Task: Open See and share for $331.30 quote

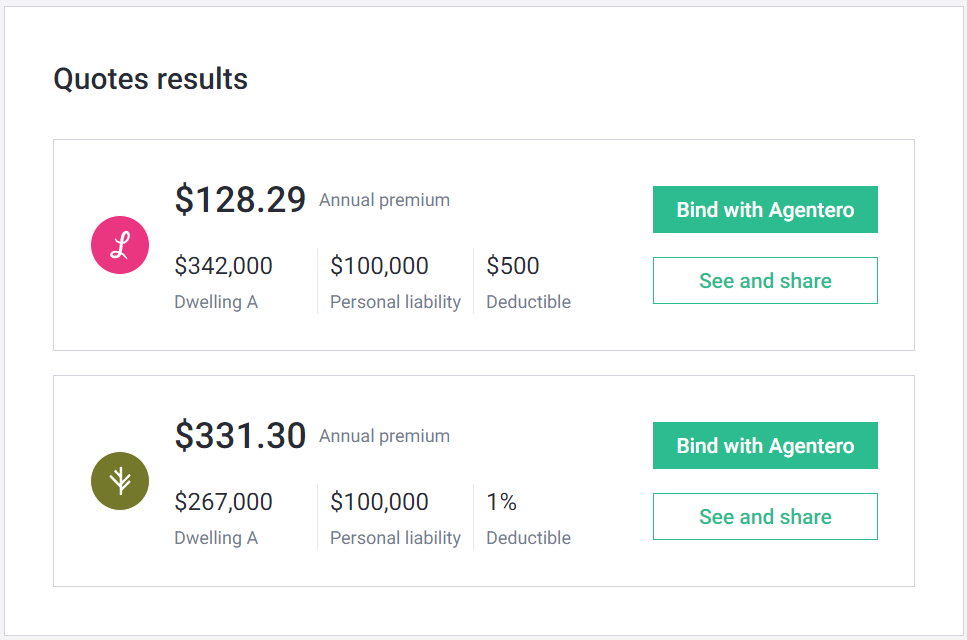Action: click(x=765, y=517)
